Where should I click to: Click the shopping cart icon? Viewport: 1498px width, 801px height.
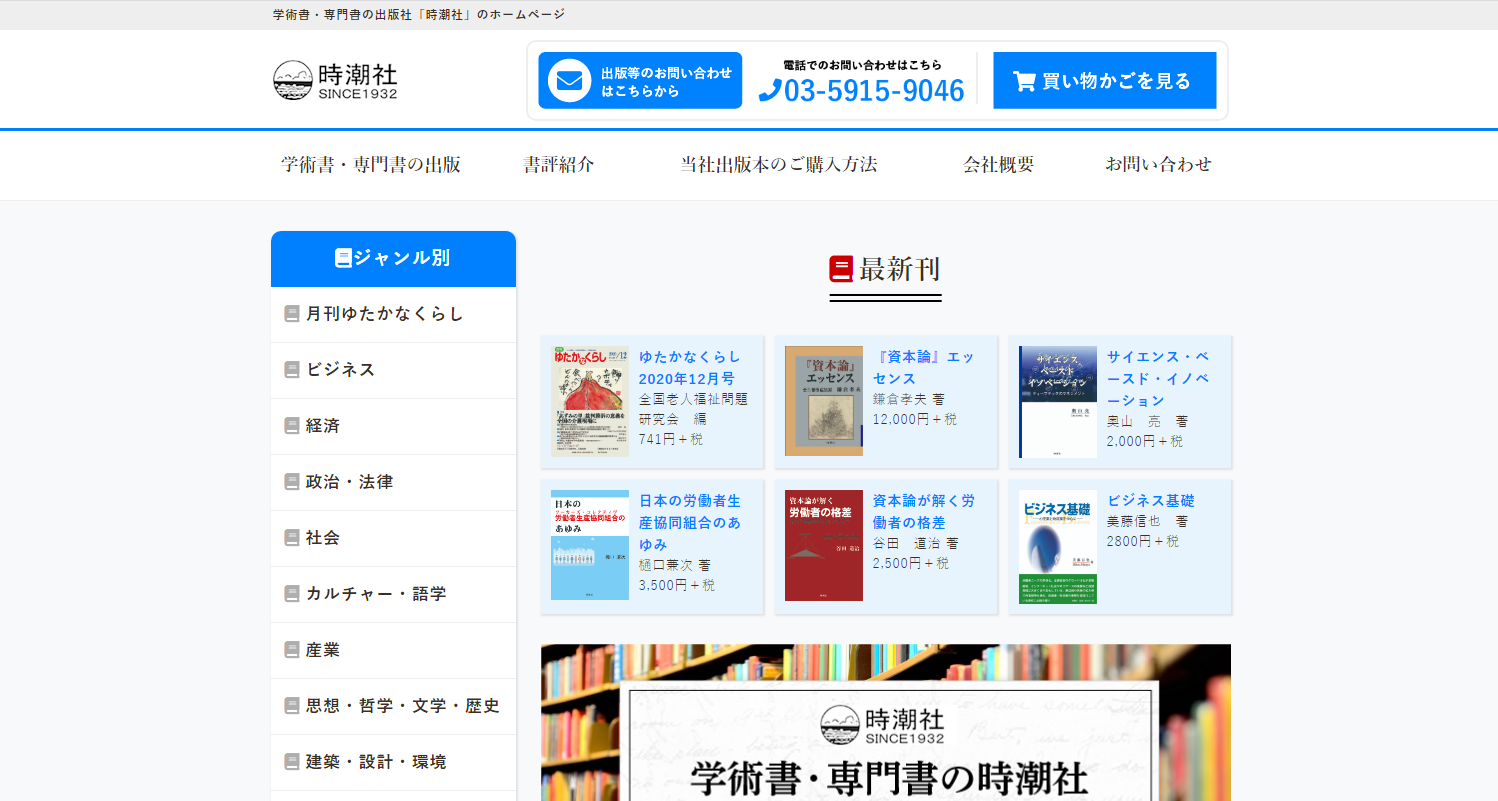(1024, 81)
